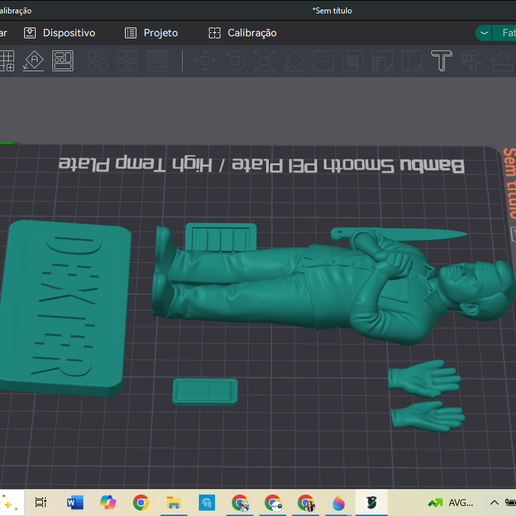
Task: Select the Text shape tool
Action: pyautogui.click(x=441, y=61)
